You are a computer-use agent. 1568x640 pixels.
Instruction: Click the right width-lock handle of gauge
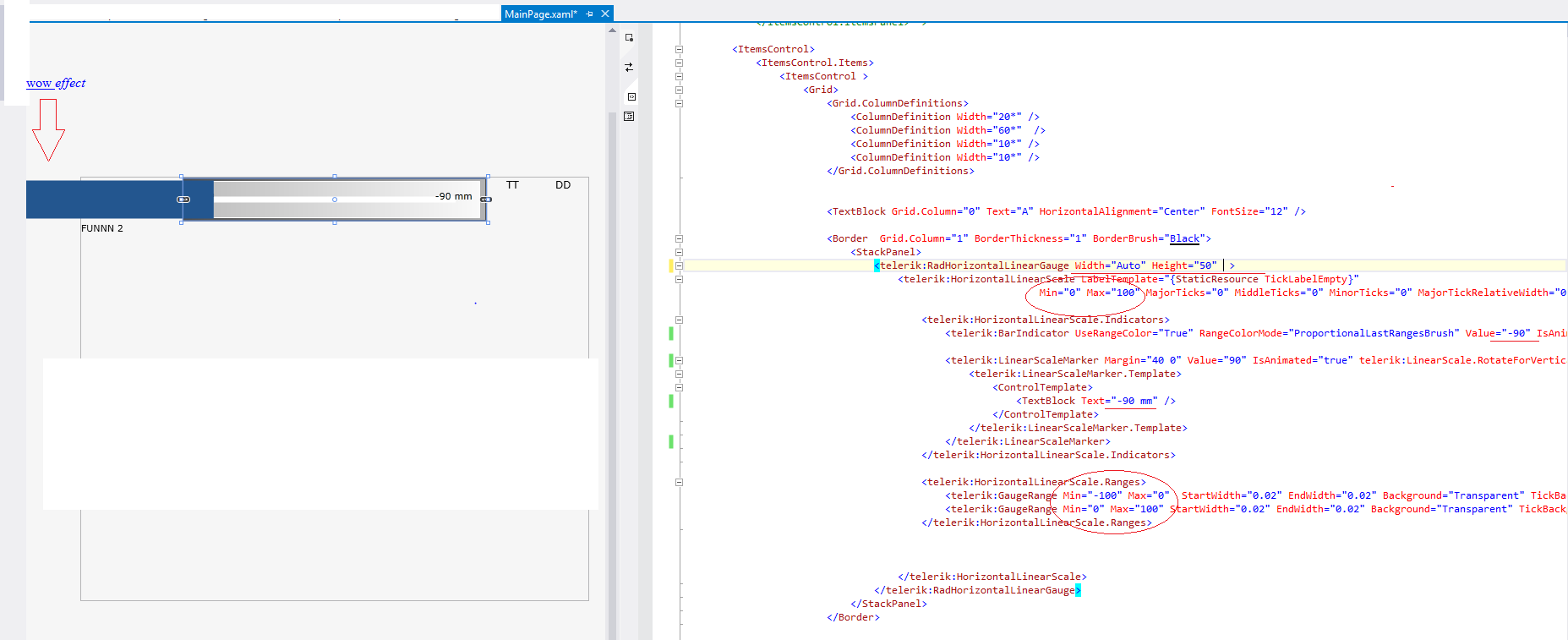pyautogui.click(x=486, y=200)
